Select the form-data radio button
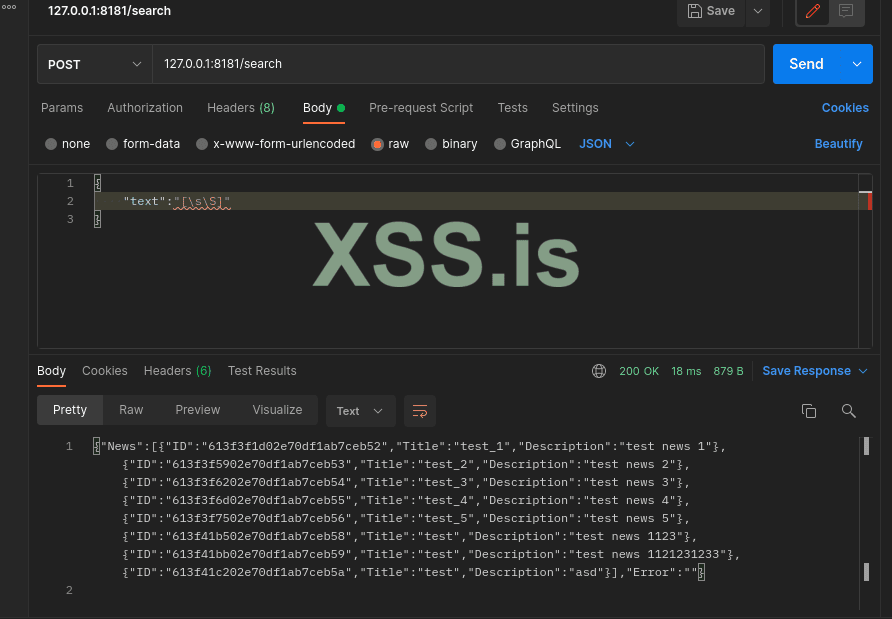The width and height of the screenshot is (892, 619). pyautogui.click(x=112, y=144)
